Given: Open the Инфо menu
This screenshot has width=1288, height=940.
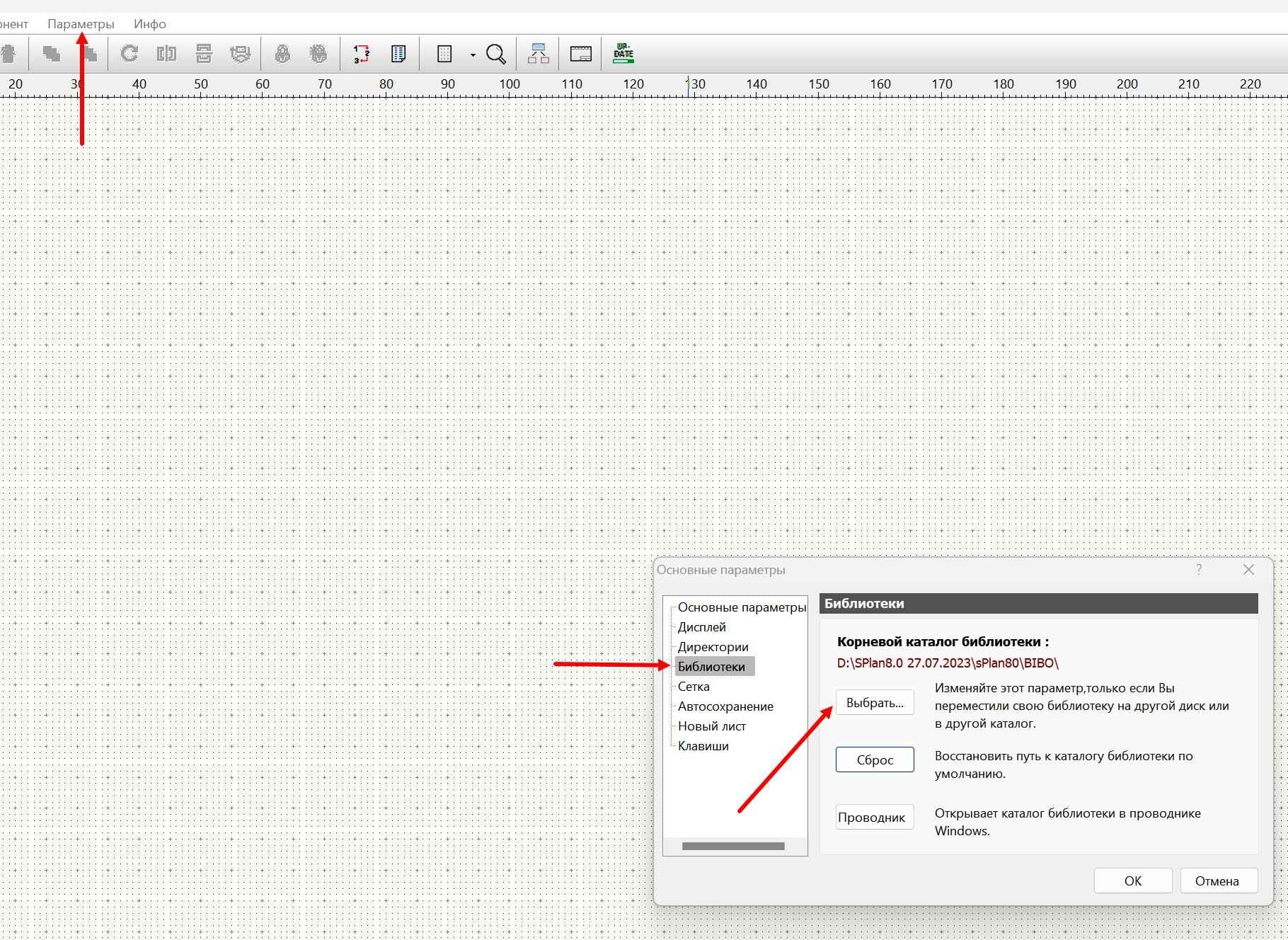Looking at the screenshot, I should coord(150,24).
